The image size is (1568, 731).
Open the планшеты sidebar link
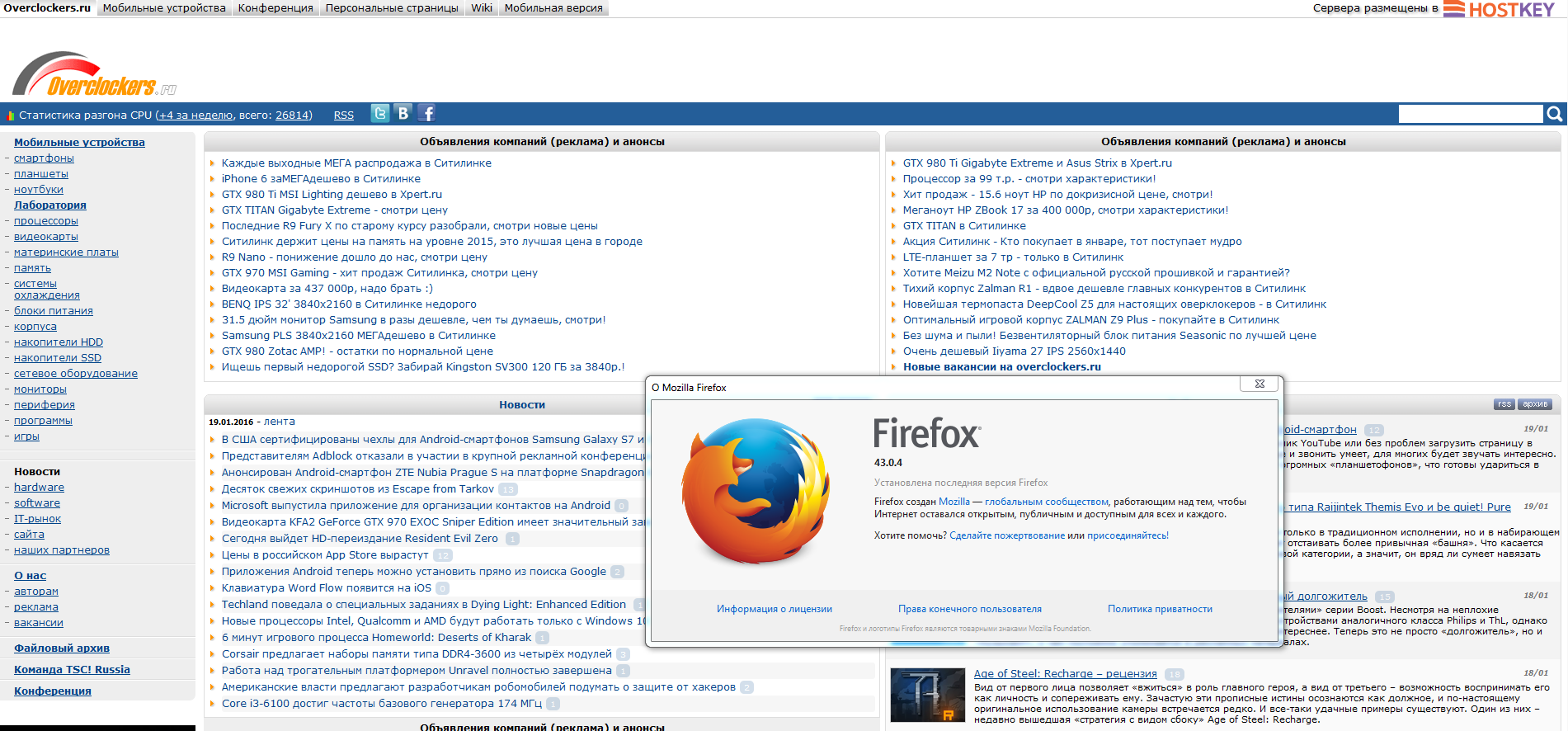point(41,174)
